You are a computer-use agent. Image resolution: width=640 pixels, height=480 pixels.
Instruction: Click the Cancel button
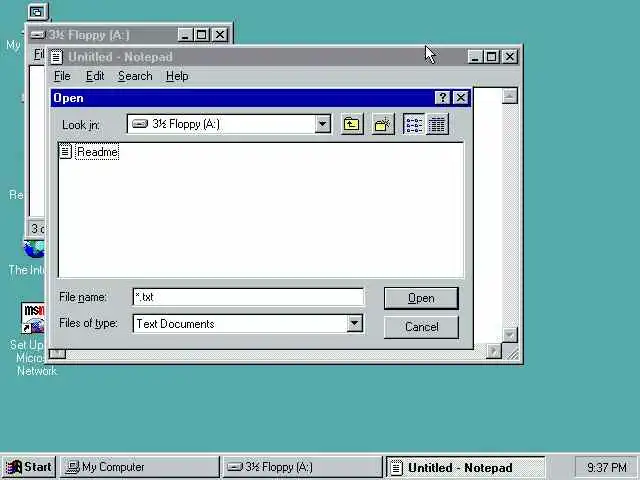click(x=421, y=327)
